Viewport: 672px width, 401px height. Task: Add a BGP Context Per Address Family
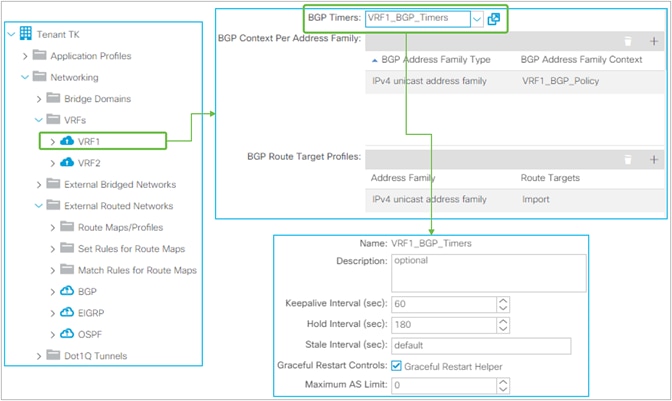pyautogui.click(x=654, y=41)
